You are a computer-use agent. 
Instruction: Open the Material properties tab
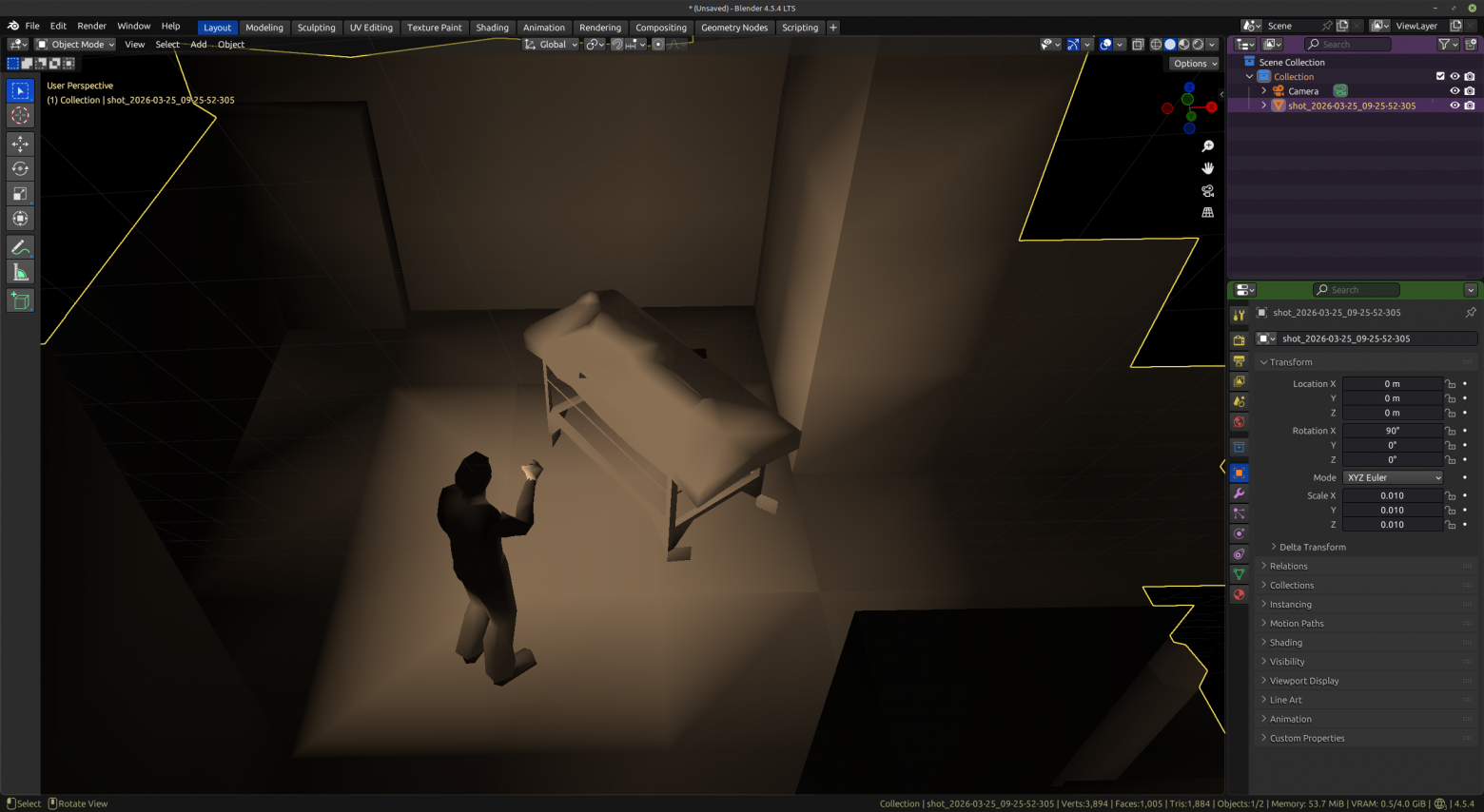(1239, 594)
